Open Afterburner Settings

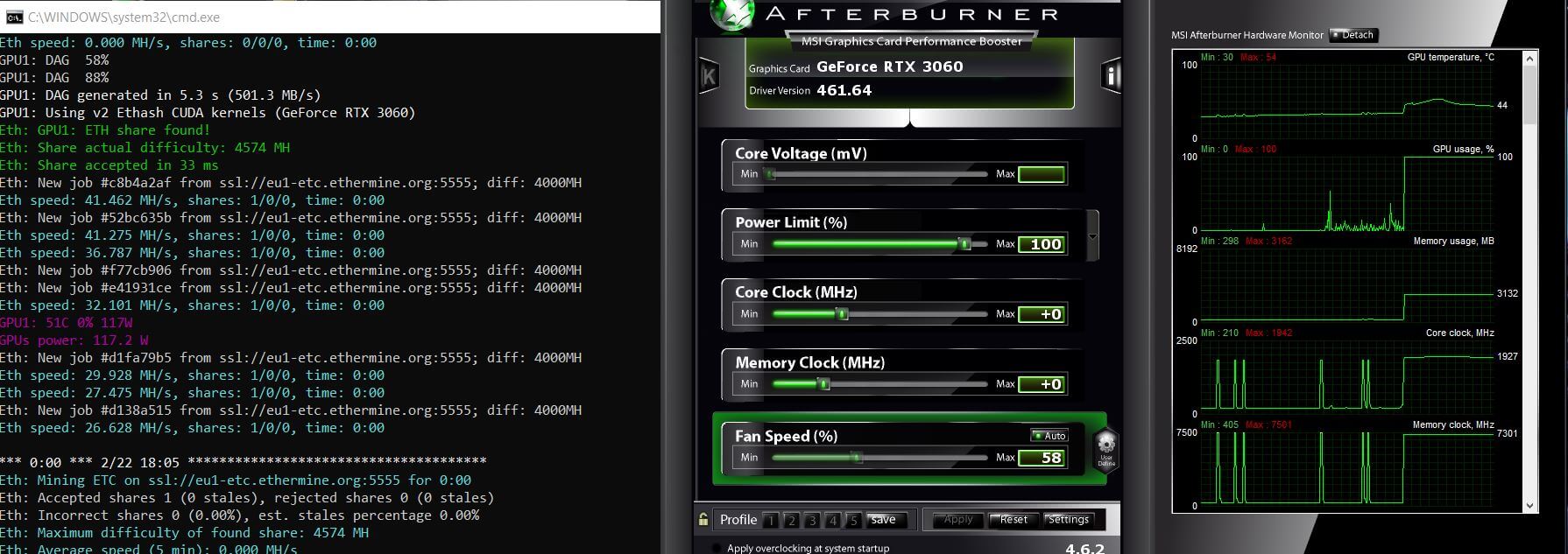coord(1068,520)
